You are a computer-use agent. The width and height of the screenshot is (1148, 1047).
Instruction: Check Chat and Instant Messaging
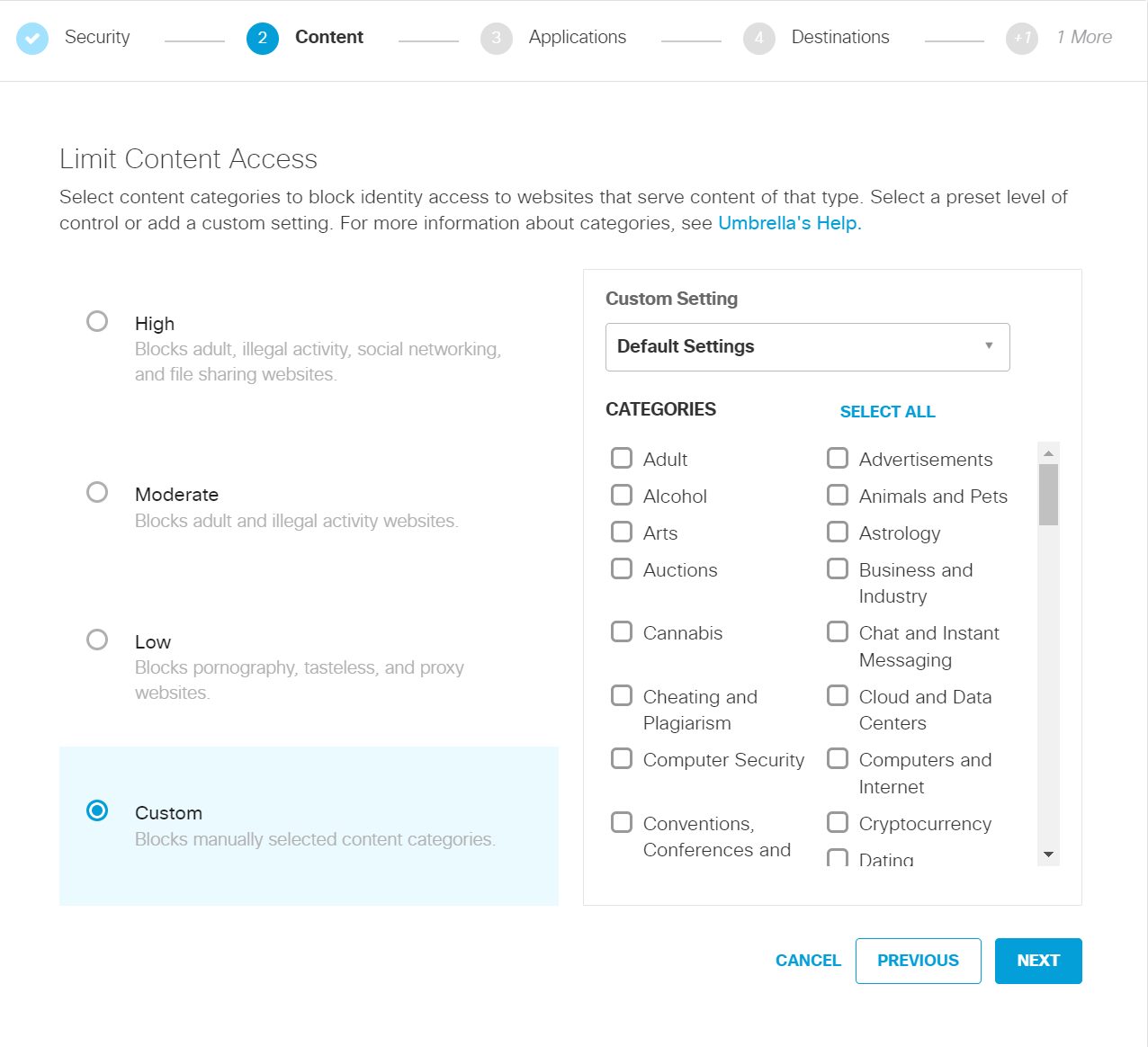click(x=838, y=631)
